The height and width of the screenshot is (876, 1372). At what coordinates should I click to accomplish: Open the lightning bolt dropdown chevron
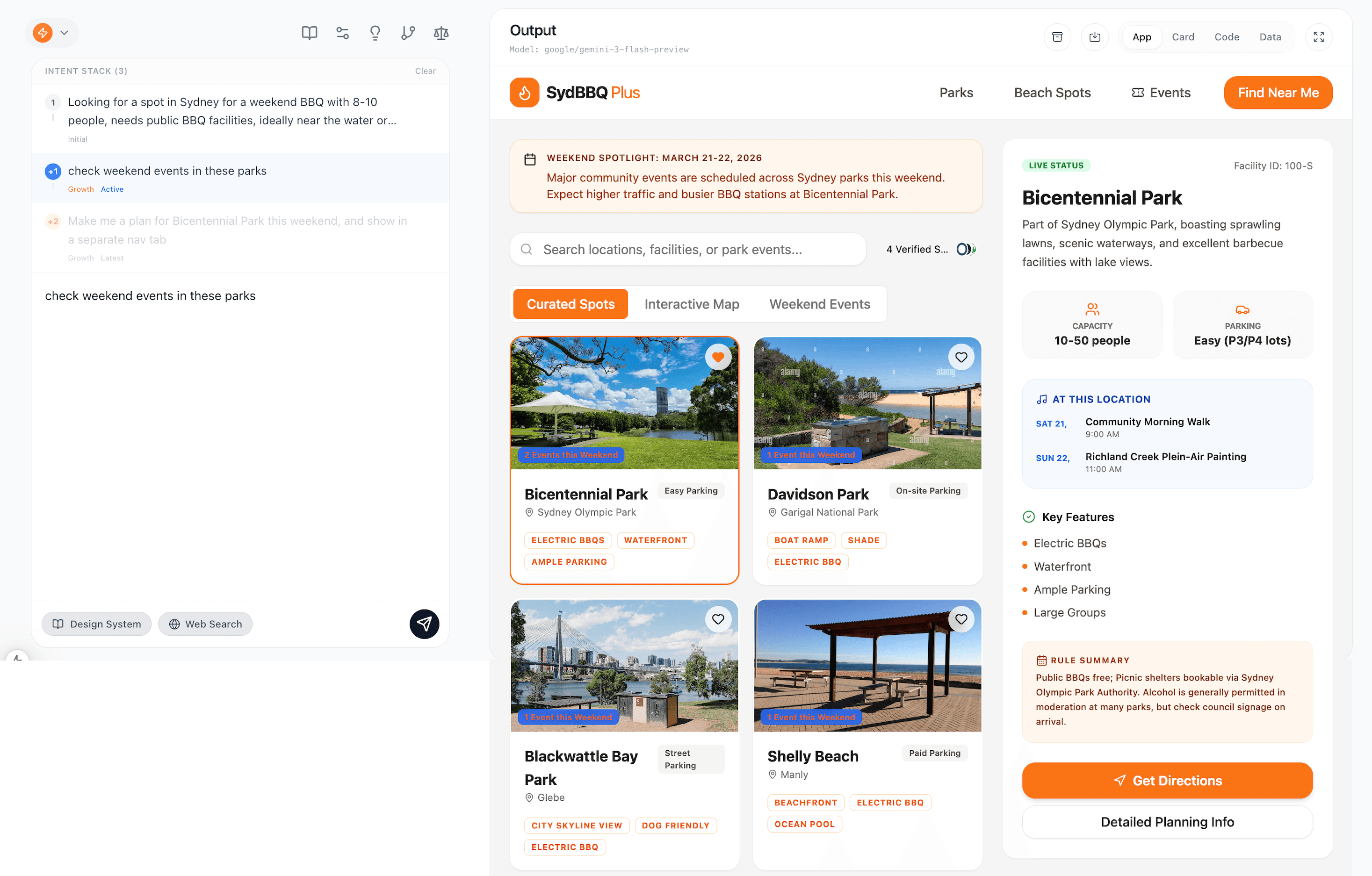[x=65, y=33]
